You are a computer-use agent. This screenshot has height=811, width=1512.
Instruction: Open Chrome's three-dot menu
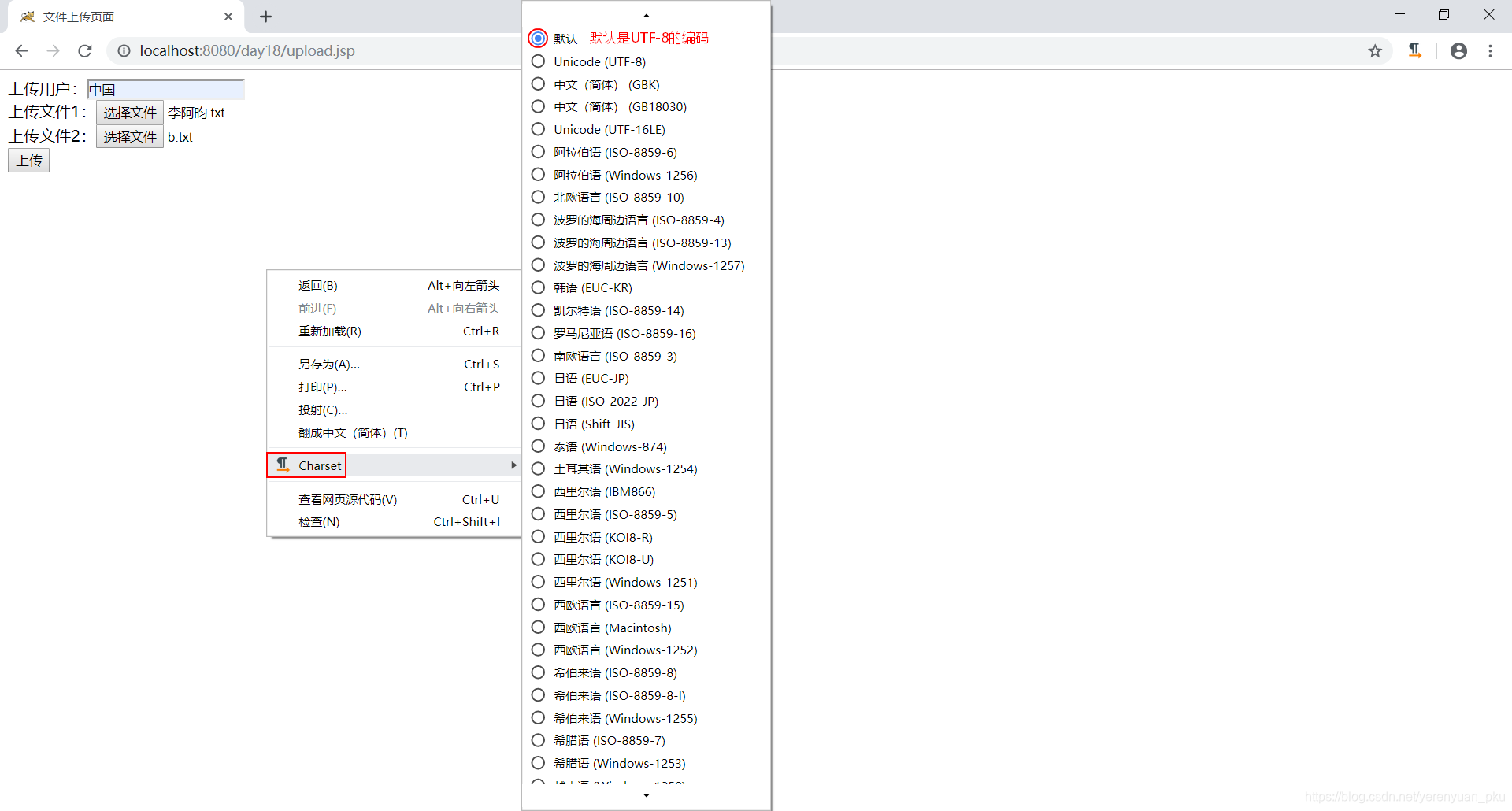click(x=1490, y=51)
